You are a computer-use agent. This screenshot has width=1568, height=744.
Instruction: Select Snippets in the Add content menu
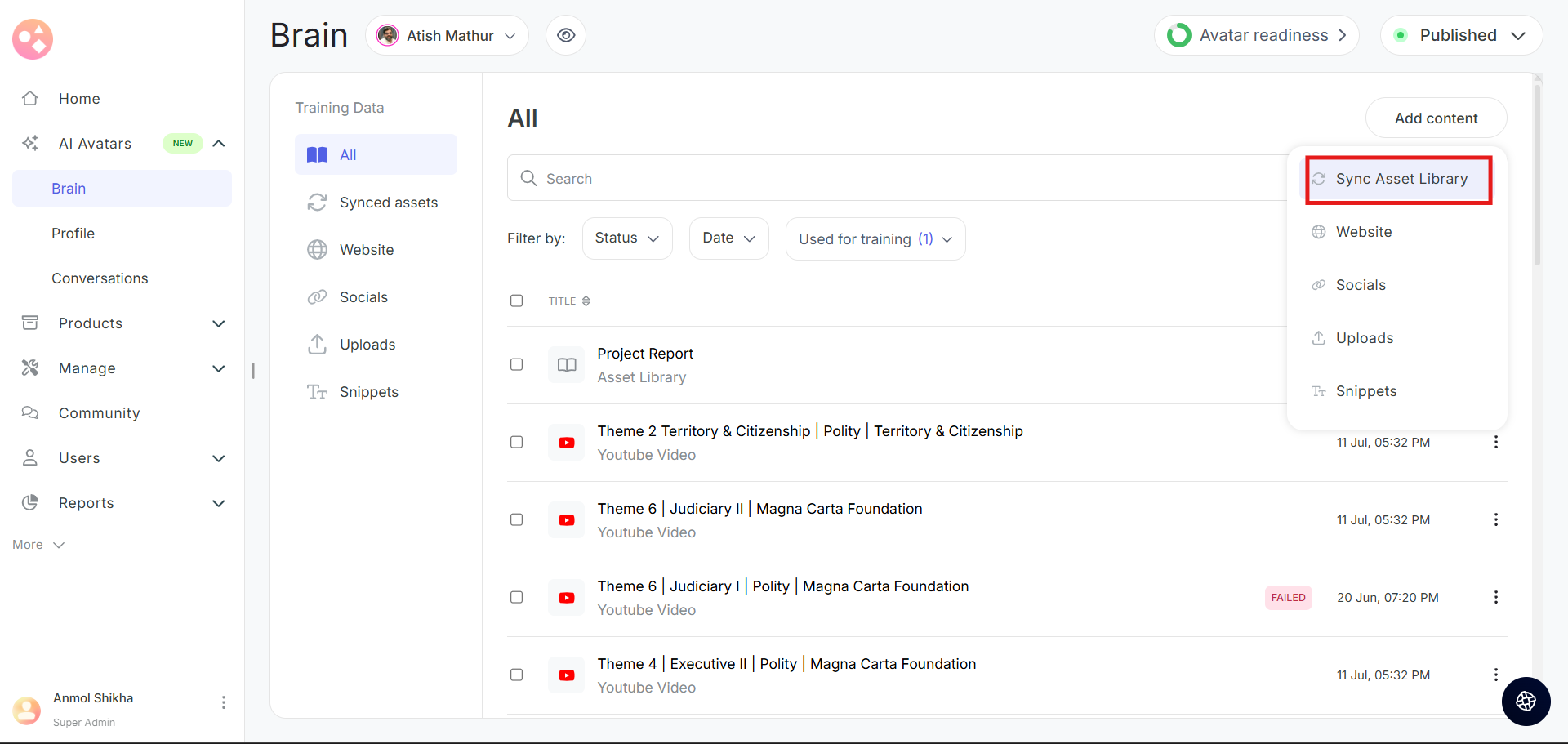[x=1365, y=391]
